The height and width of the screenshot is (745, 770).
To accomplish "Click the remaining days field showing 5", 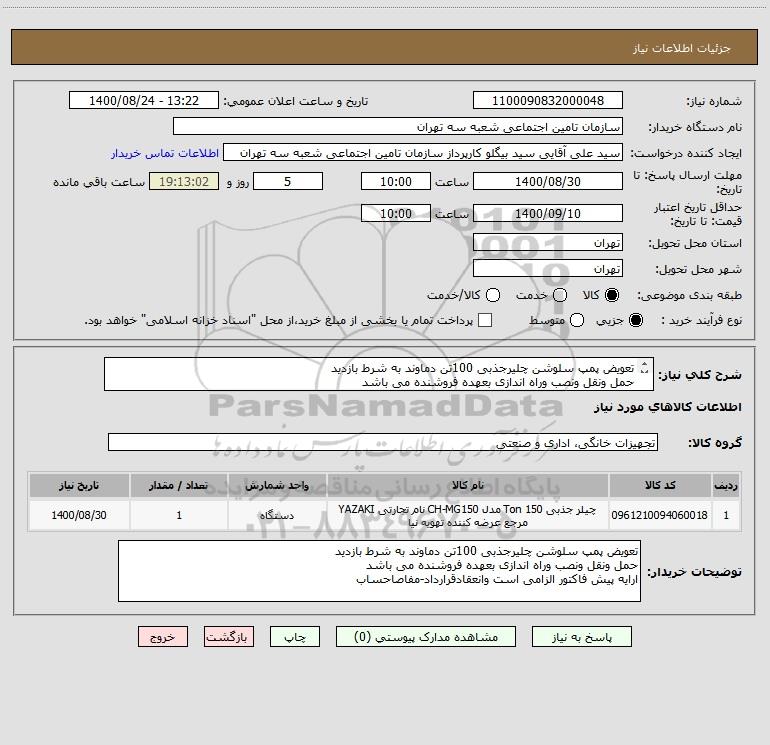I will pyautogui.click(x=288, y=181).
